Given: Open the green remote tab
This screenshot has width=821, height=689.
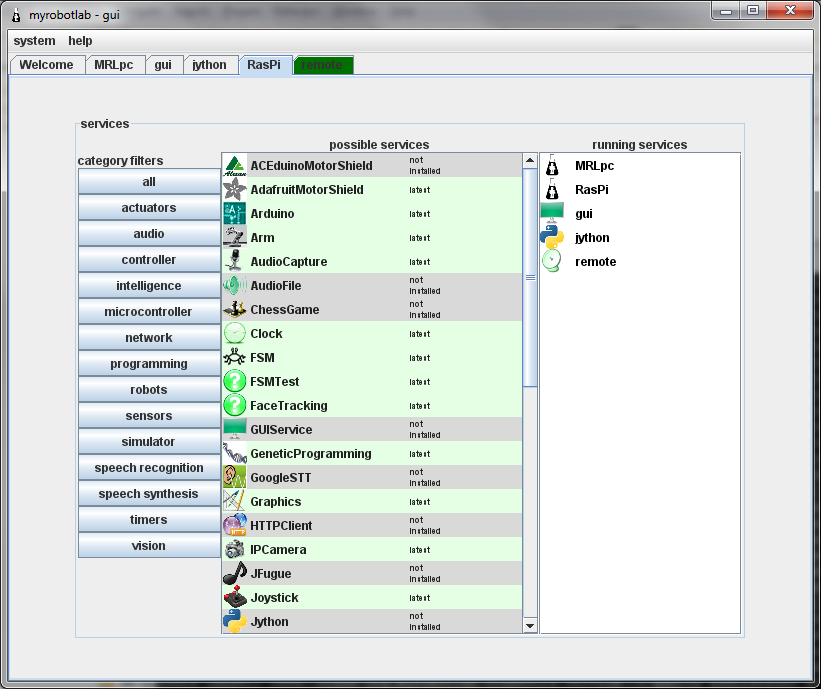Looking at the screenshot, I should pyautogui.click(x=323, y=65).
